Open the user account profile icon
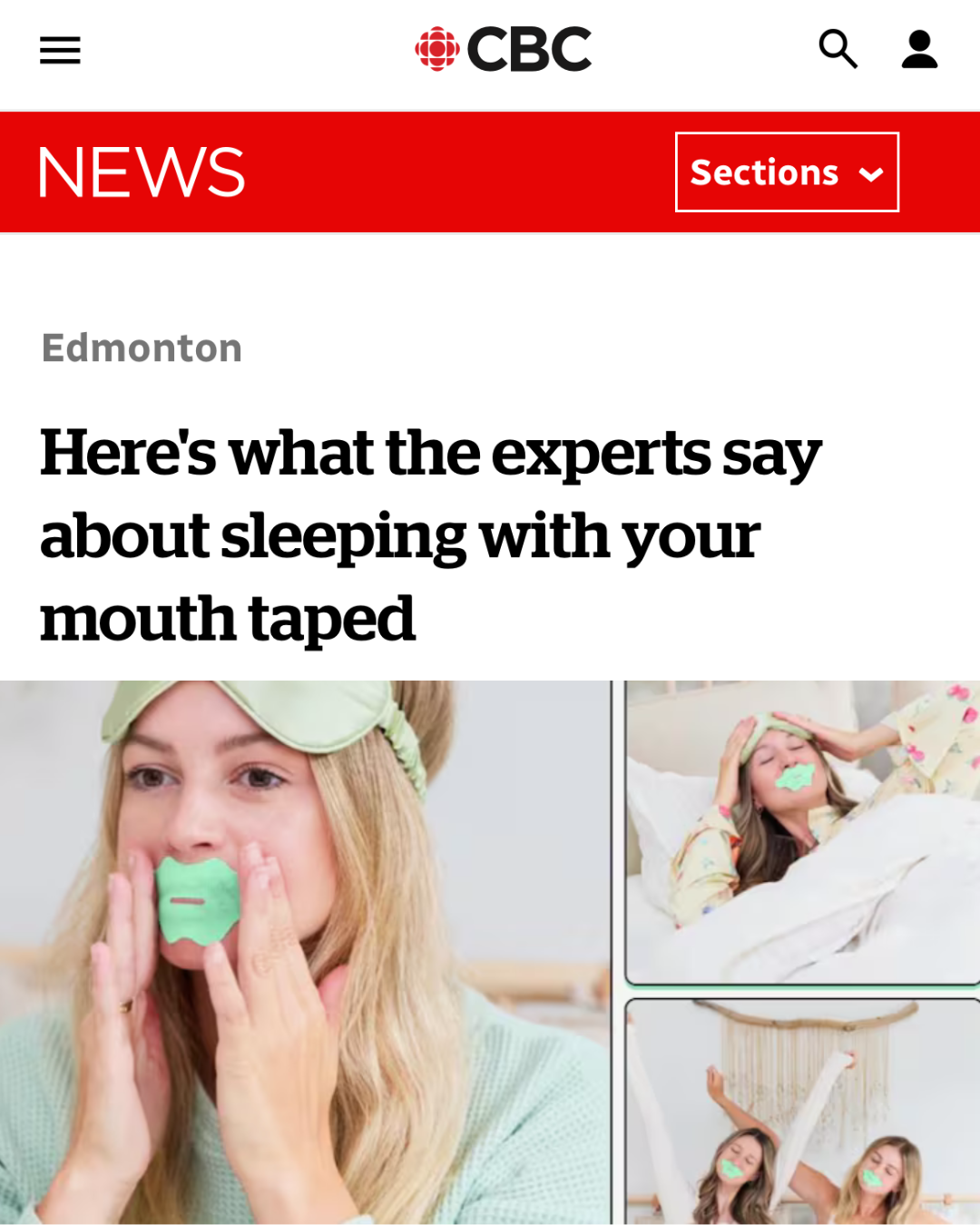This screenshot has width=980, height=1225. coord(919,49)
